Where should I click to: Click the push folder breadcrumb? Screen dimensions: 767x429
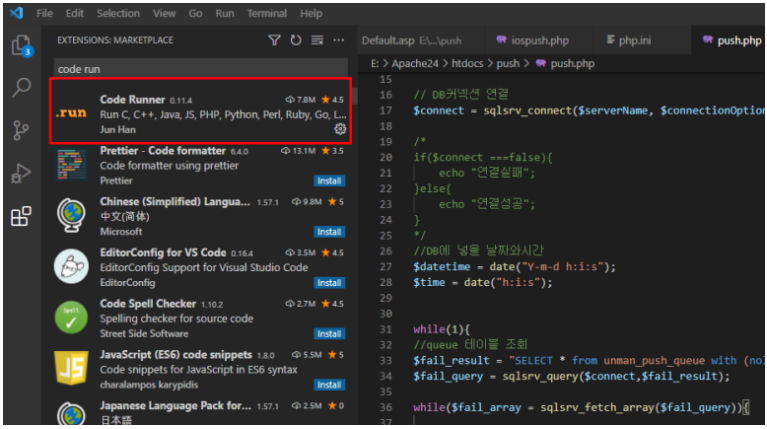(x=508, y=64)
